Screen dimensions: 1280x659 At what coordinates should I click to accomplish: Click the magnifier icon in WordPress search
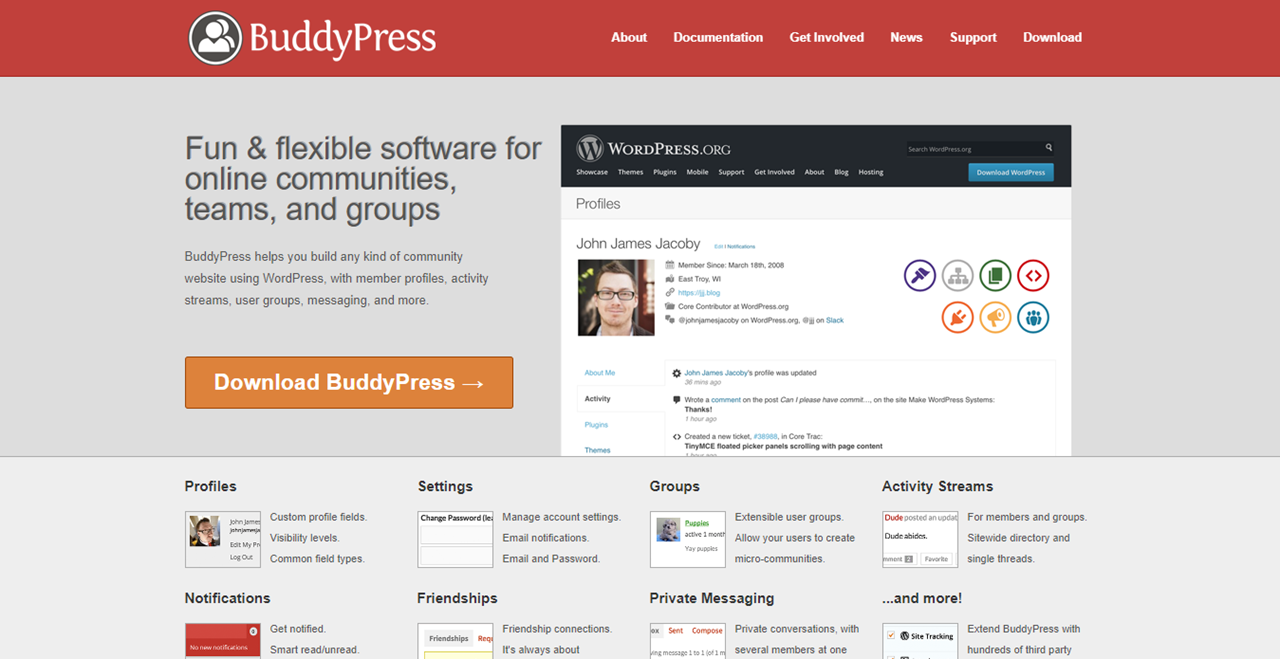pyautogui.click(x=1049, y=148)
